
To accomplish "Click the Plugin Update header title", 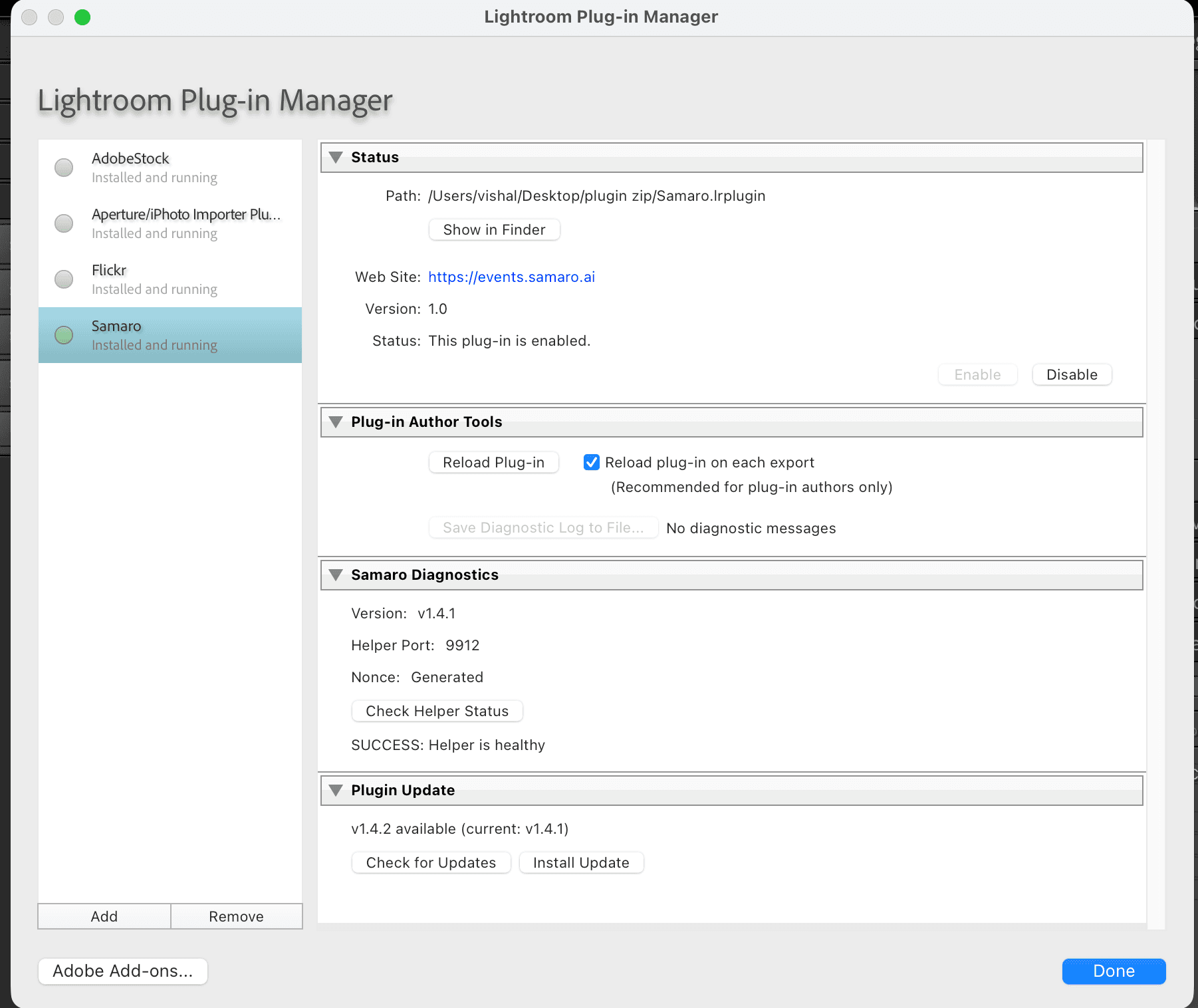I will tap(403, 791).
